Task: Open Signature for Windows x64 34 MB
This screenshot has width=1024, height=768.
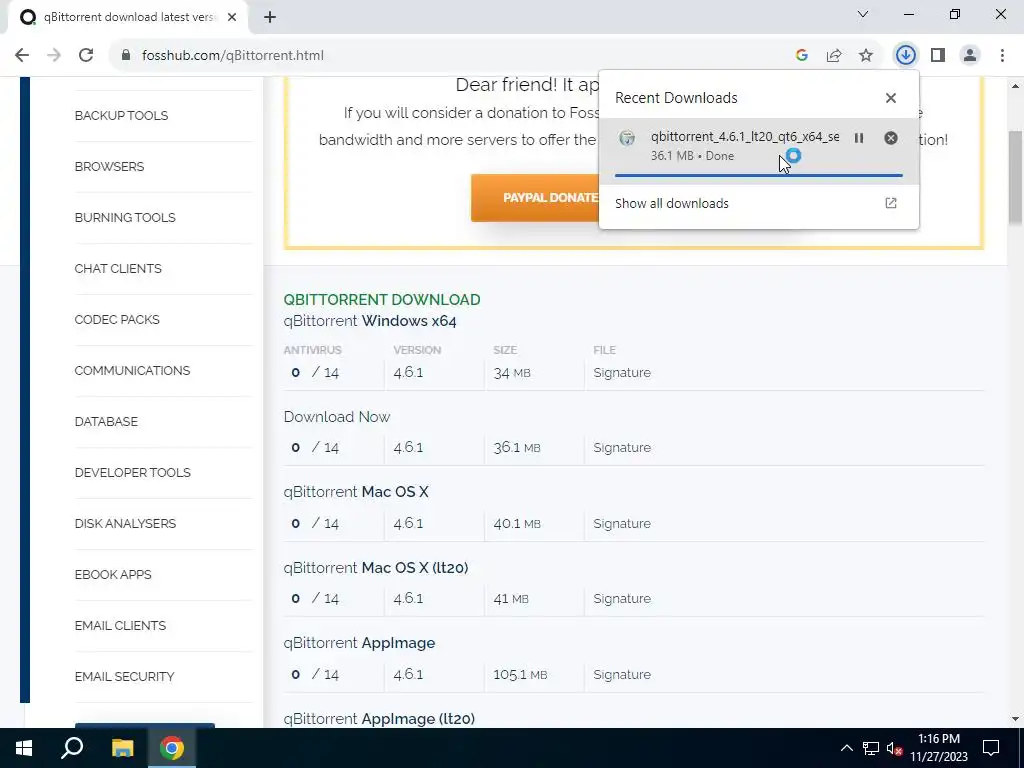Action: [622, 373]
